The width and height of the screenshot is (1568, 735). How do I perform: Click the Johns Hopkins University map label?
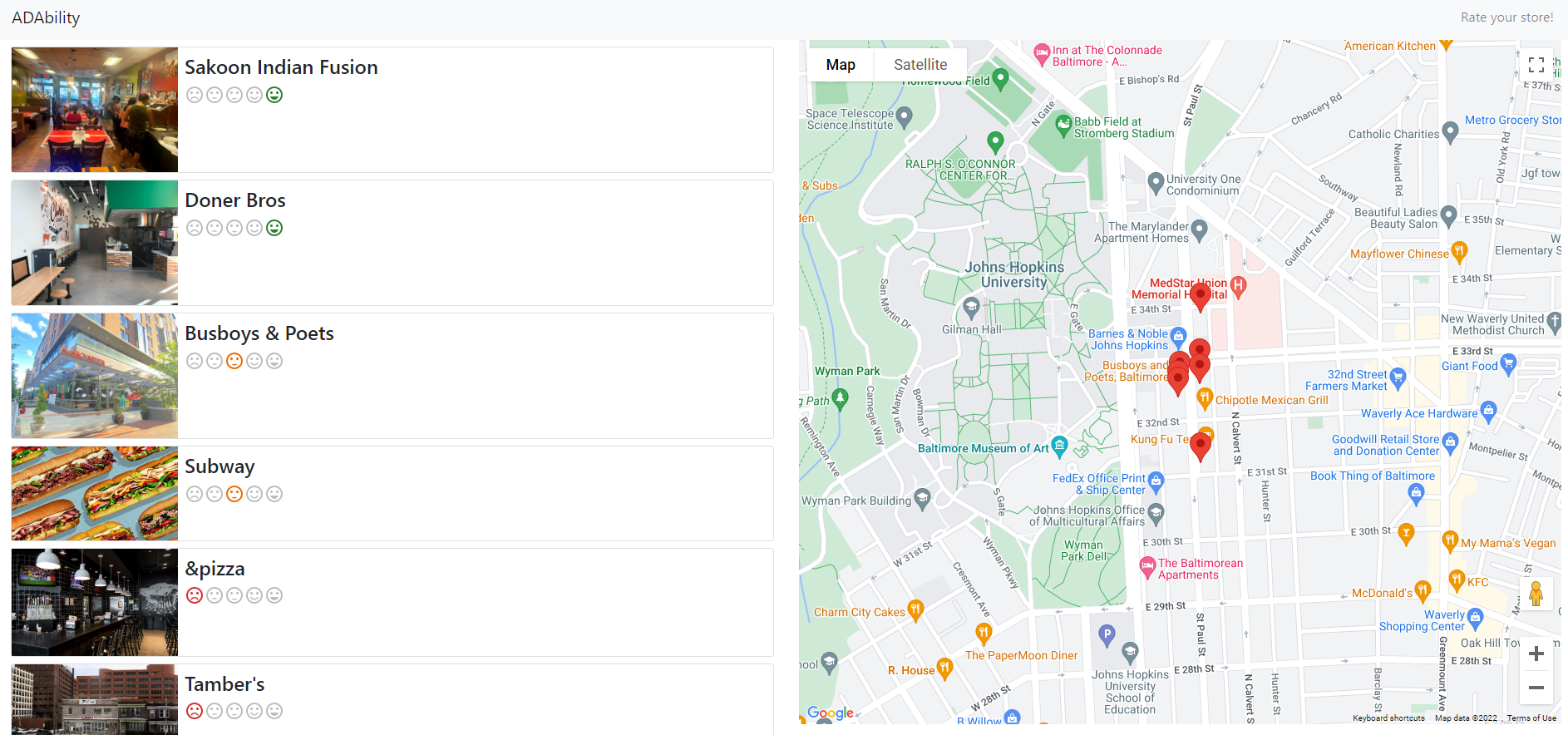coord(1014,274)
